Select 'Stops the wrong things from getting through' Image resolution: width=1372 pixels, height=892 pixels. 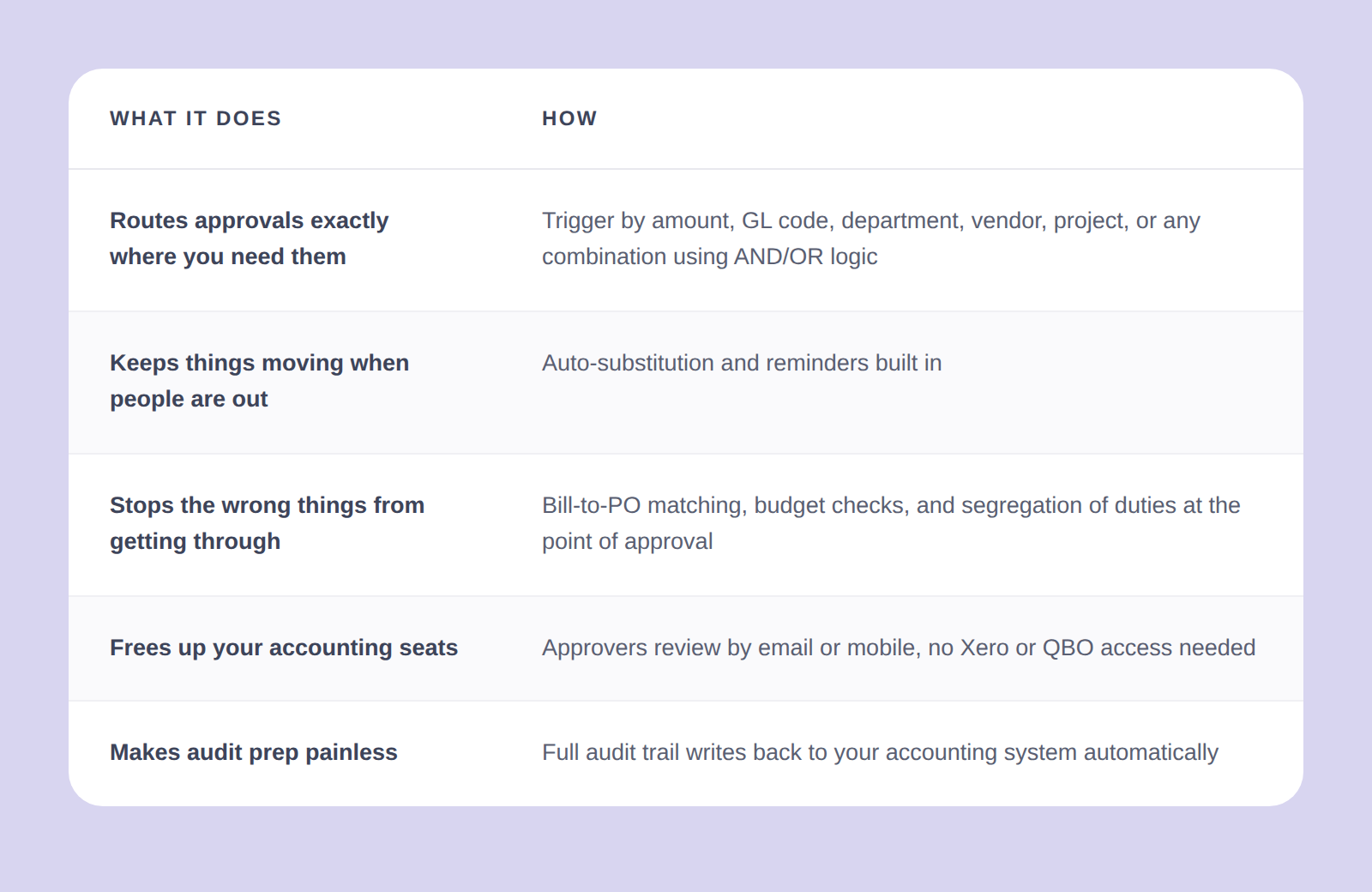pos(268,523)
